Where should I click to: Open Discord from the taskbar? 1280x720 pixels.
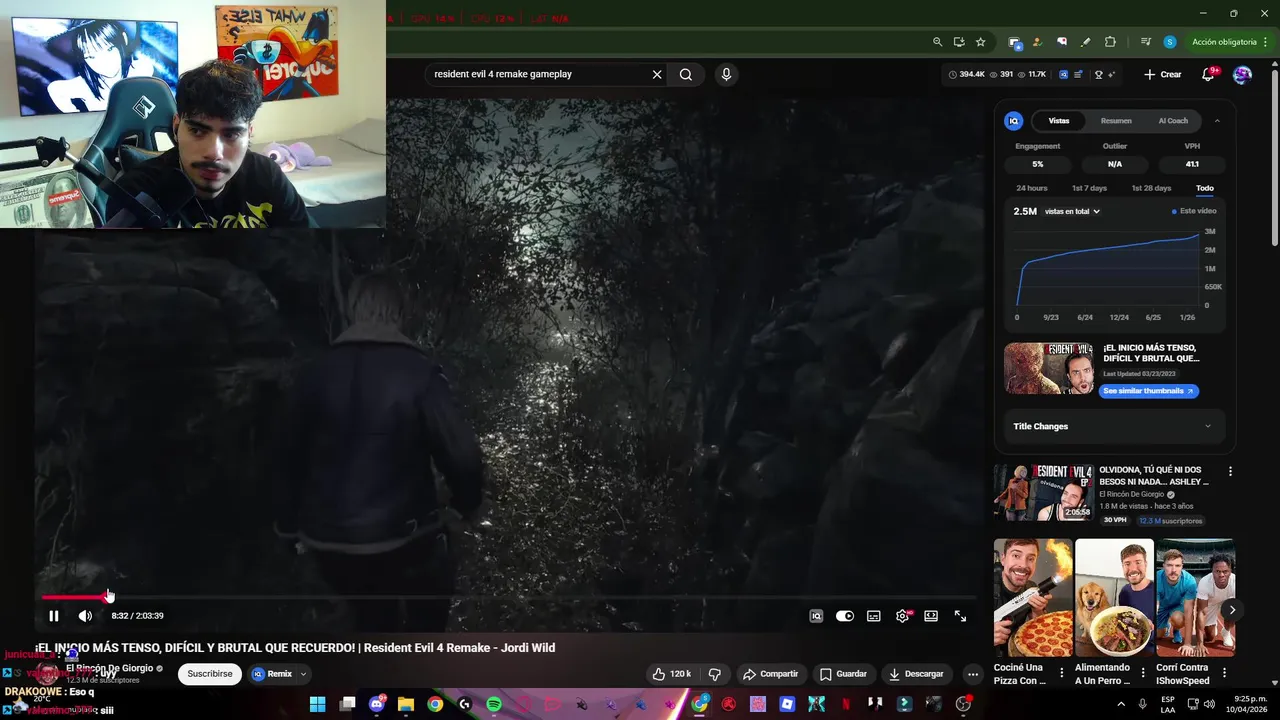(377, 704)
